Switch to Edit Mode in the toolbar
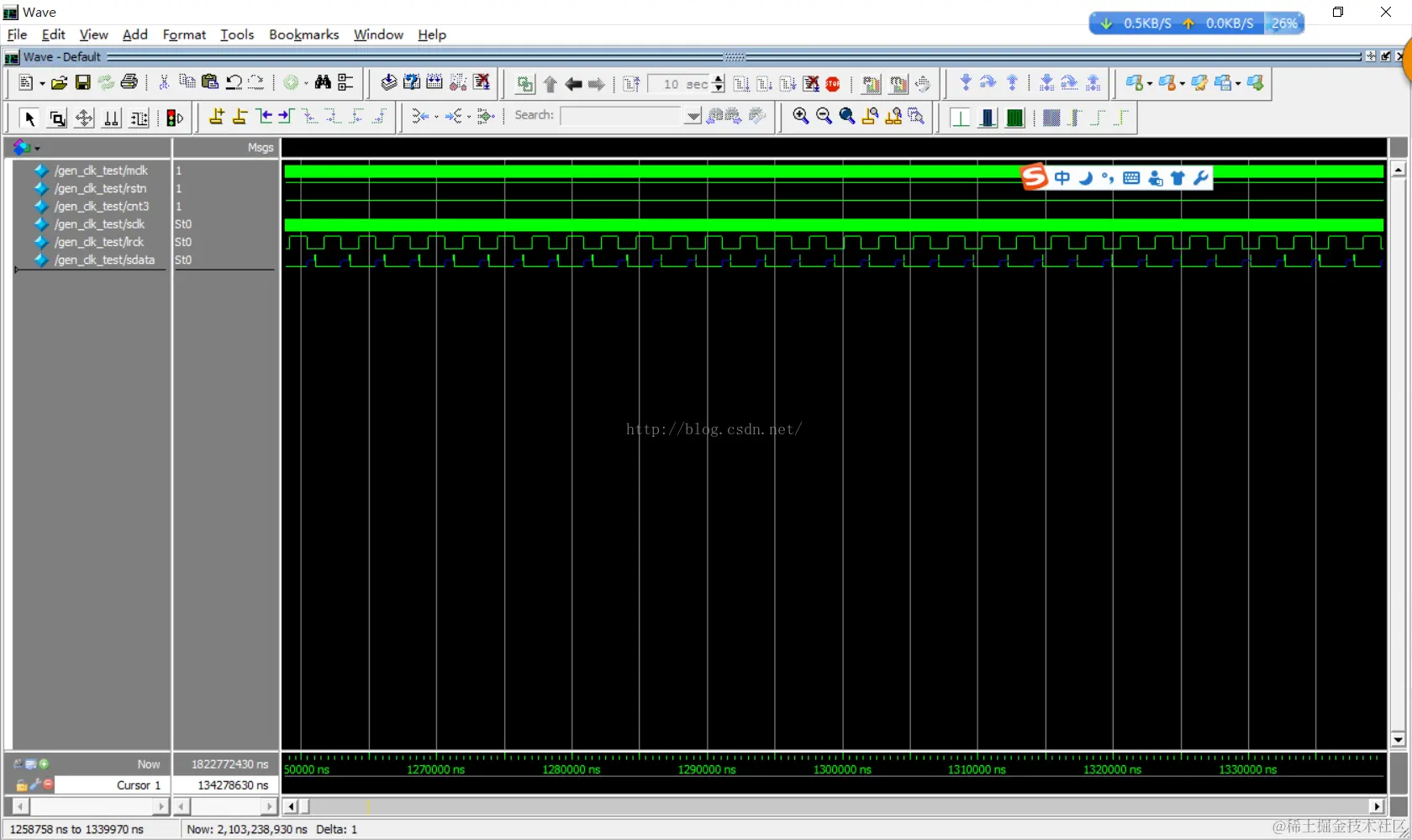 [140, 118]
